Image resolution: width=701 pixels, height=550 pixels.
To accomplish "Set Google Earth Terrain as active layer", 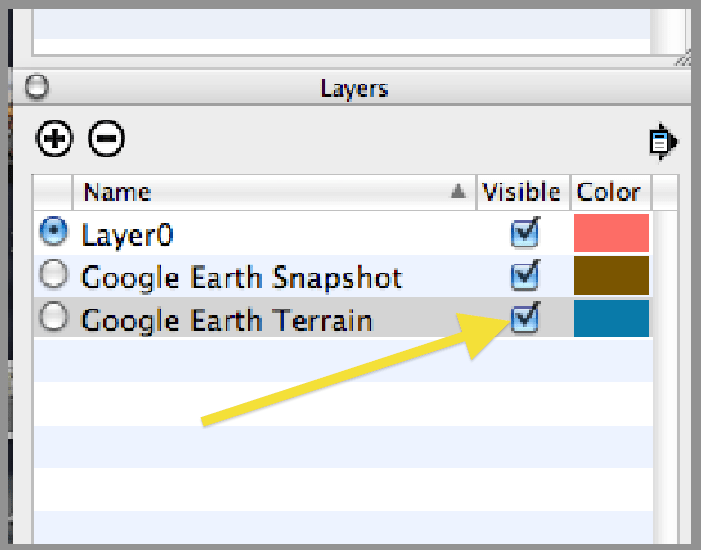I will click(x=53, y=318).
